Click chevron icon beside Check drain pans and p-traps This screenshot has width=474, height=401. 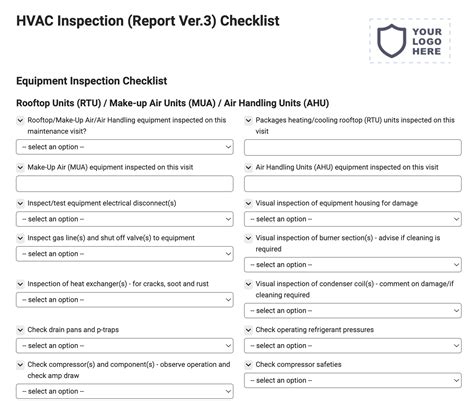[x=20, y=330]
